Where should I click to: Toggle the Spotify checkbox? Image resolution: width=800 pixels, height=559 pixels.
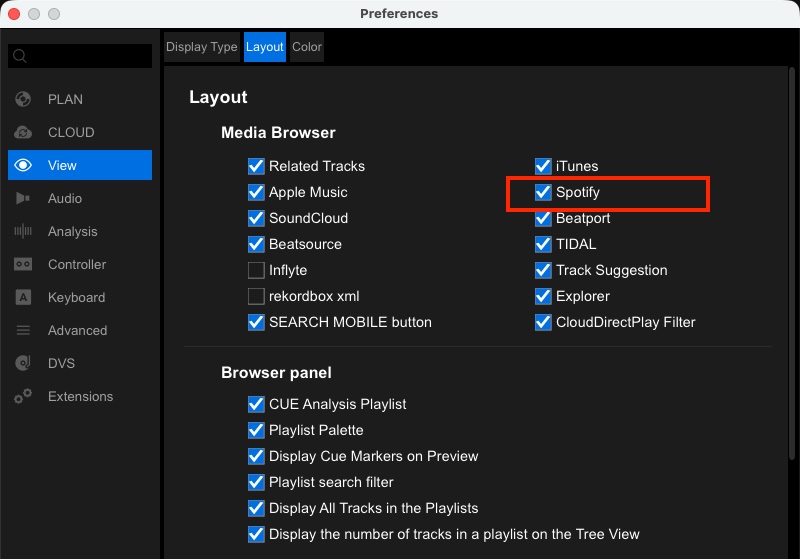point(543,192)
